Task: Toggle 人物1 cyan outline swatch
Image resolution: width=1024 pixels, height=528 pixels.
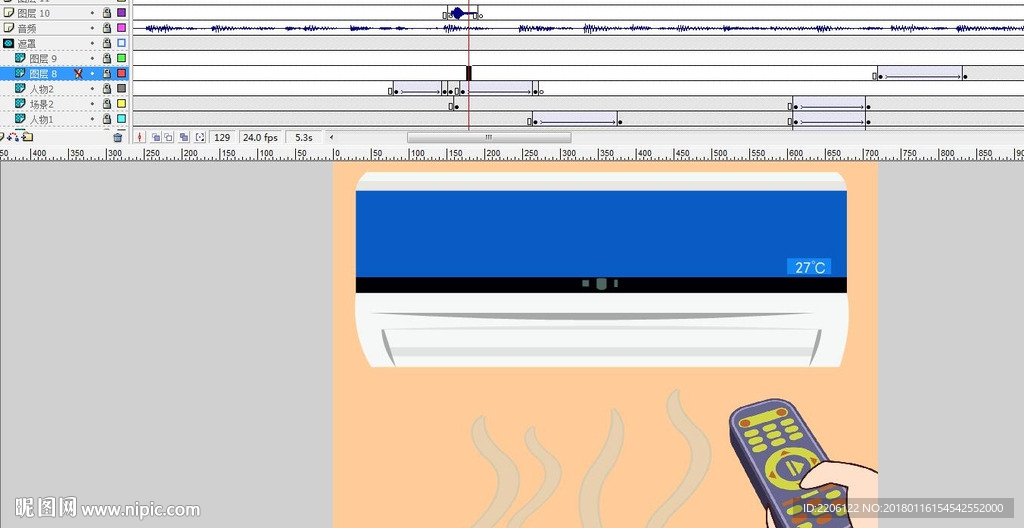Action: pos(121,118)
